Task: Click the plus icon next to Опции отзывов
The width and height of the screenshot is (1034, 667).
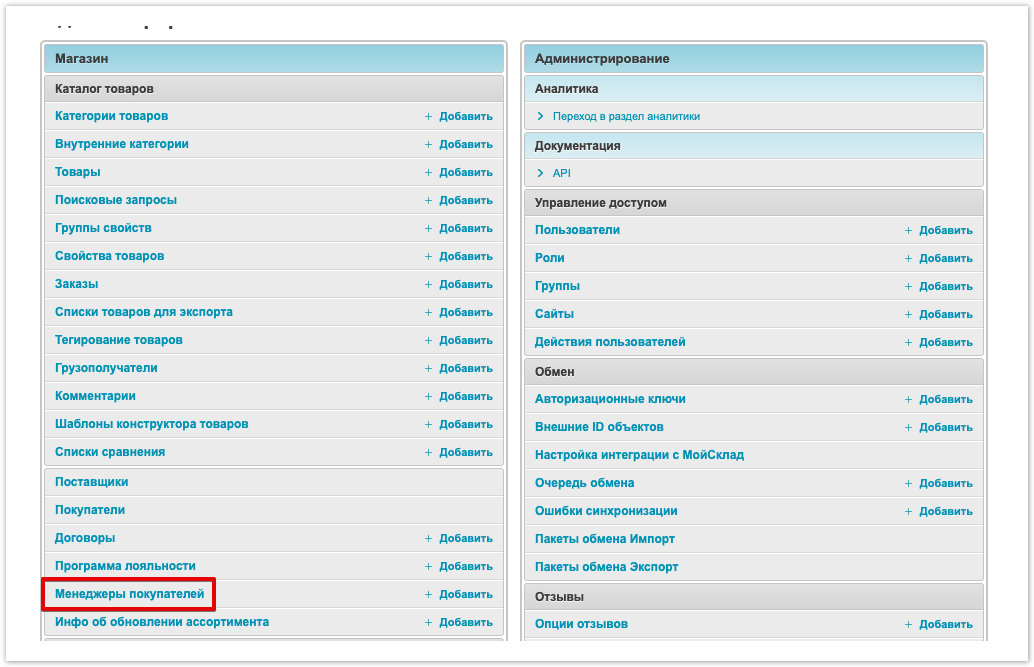Action: [908, 624]
